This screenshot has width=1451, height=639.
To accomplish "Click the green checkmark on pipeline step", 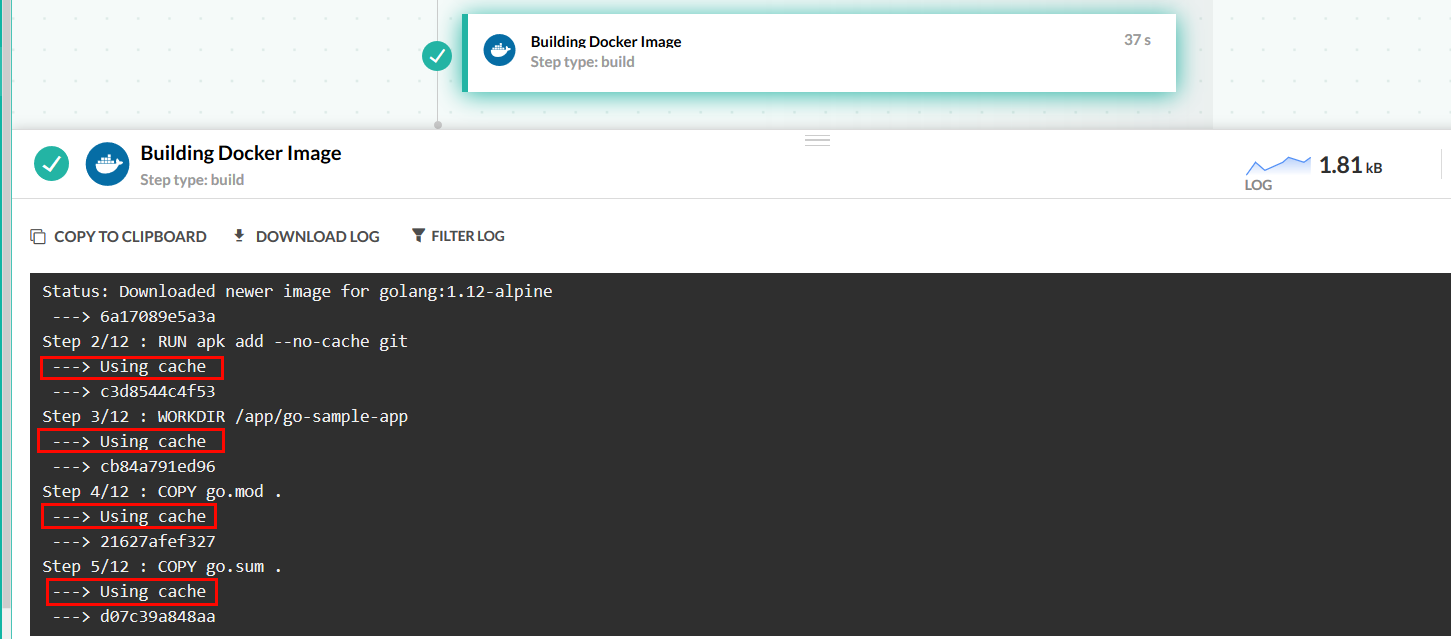I will (437, 56).
